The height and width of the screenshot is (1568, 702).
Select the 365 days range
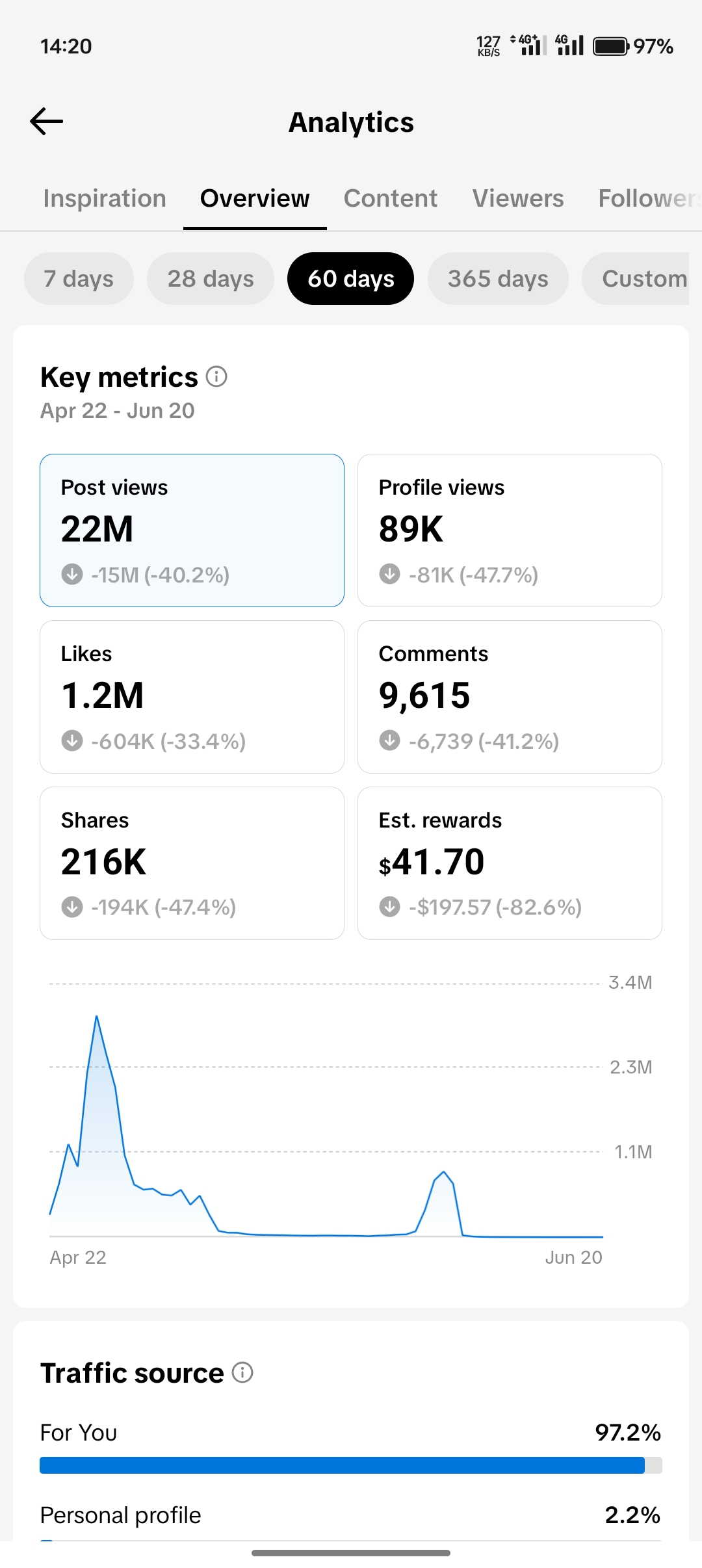pos(498,278)
